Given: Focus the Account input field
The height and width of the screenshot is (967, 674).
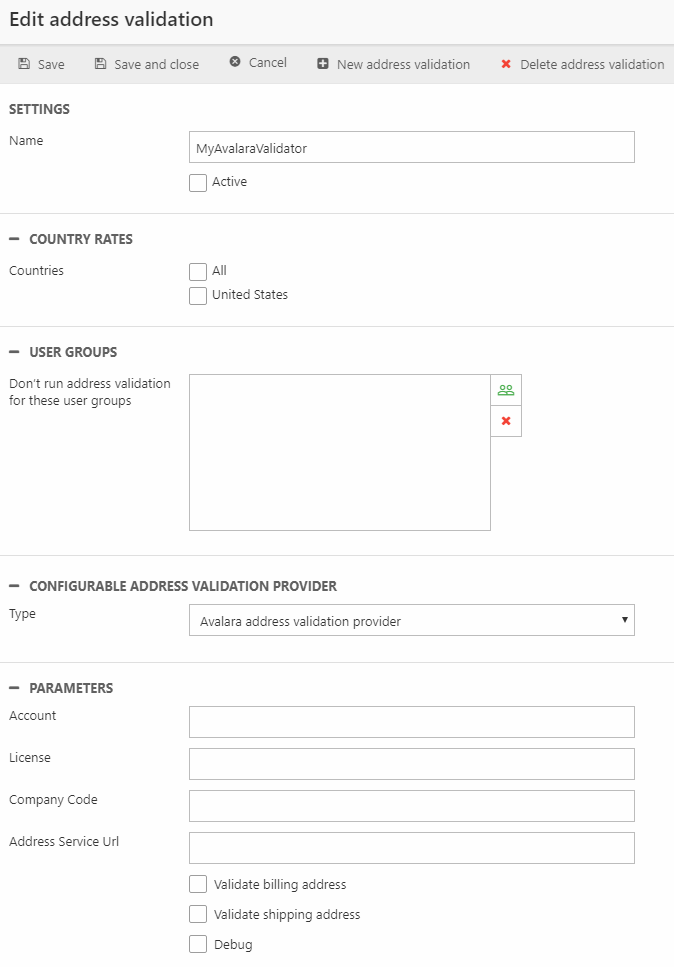Looking at the screenshot, I should coord(411,722).
